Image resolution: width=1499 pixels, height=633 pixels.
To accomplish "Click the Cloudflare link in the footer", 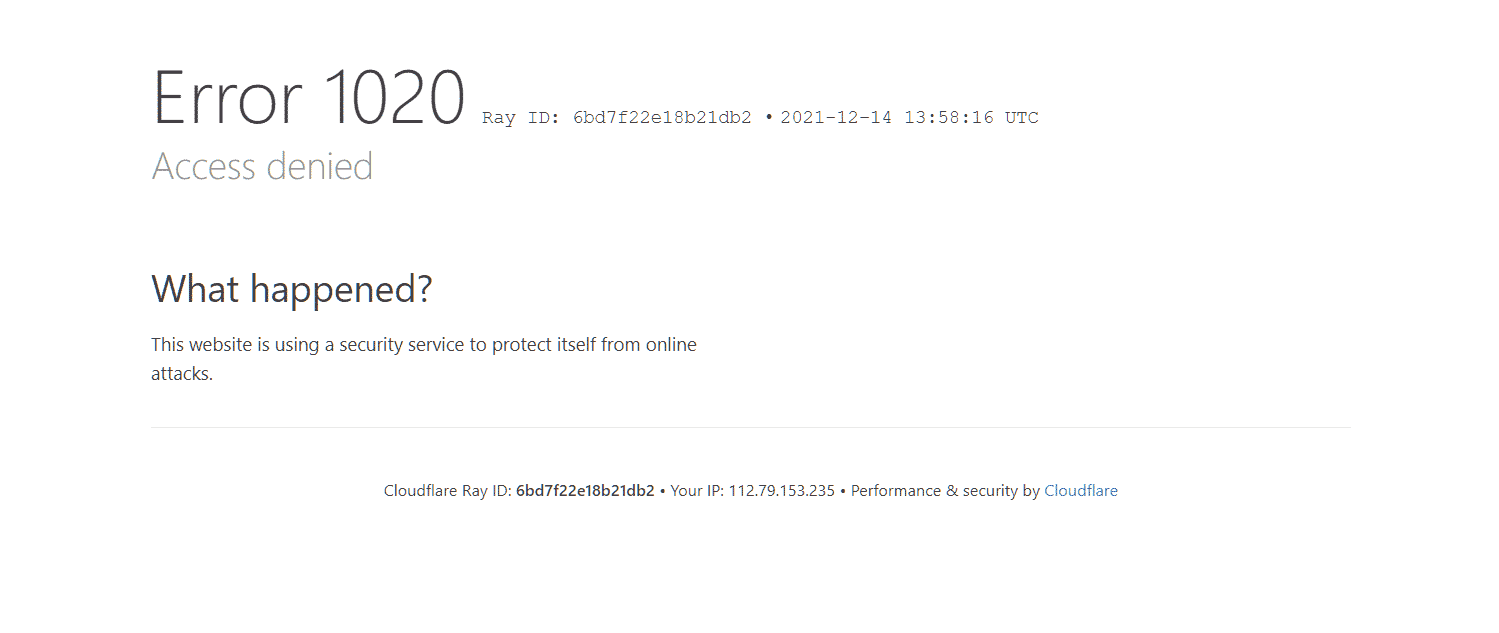I will (x=1080, y=491).
